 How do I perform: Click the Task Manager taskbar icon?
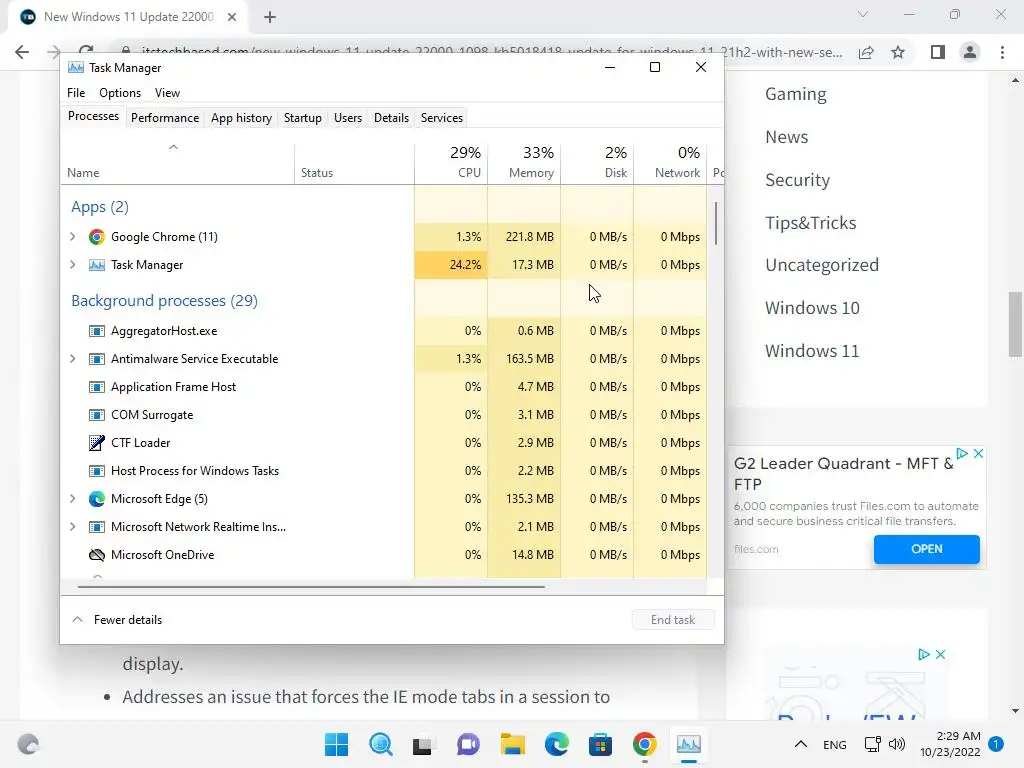689,744
